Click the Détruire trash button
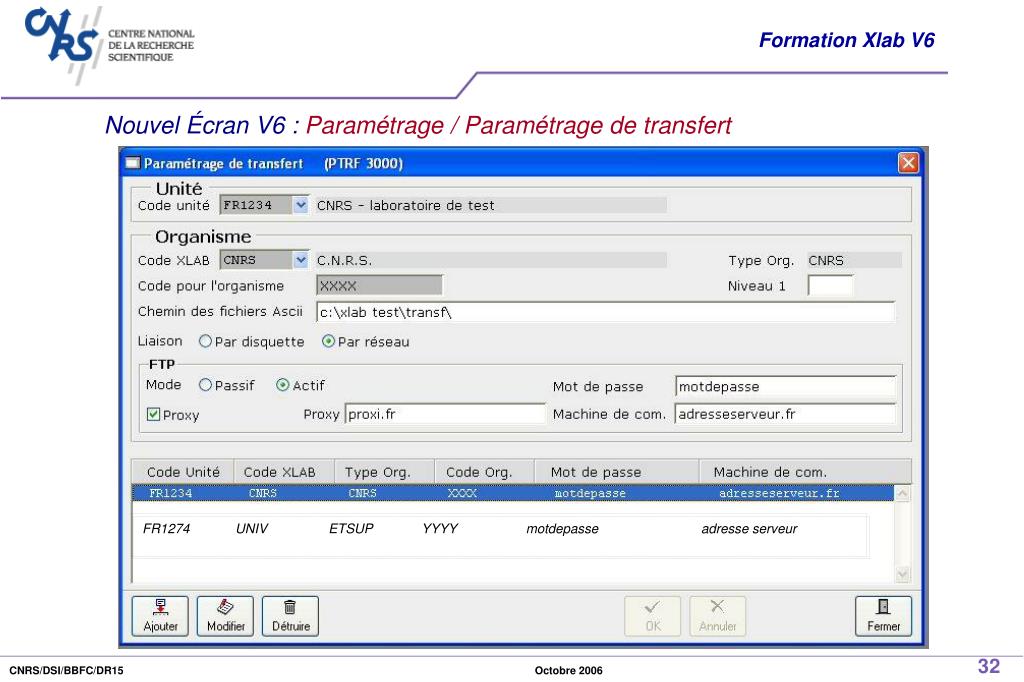The width and height of the screenshot is (1024, 682). 291,615
